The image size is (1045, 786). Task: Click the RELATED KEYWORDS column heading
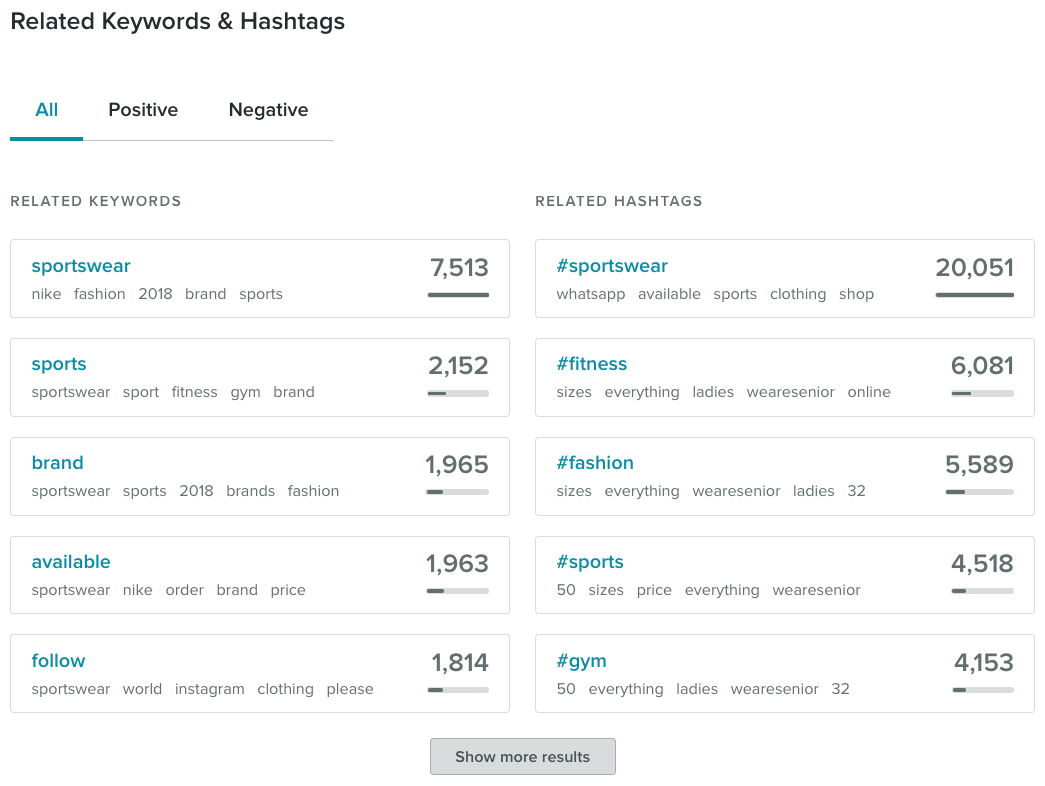pos(96,201)
